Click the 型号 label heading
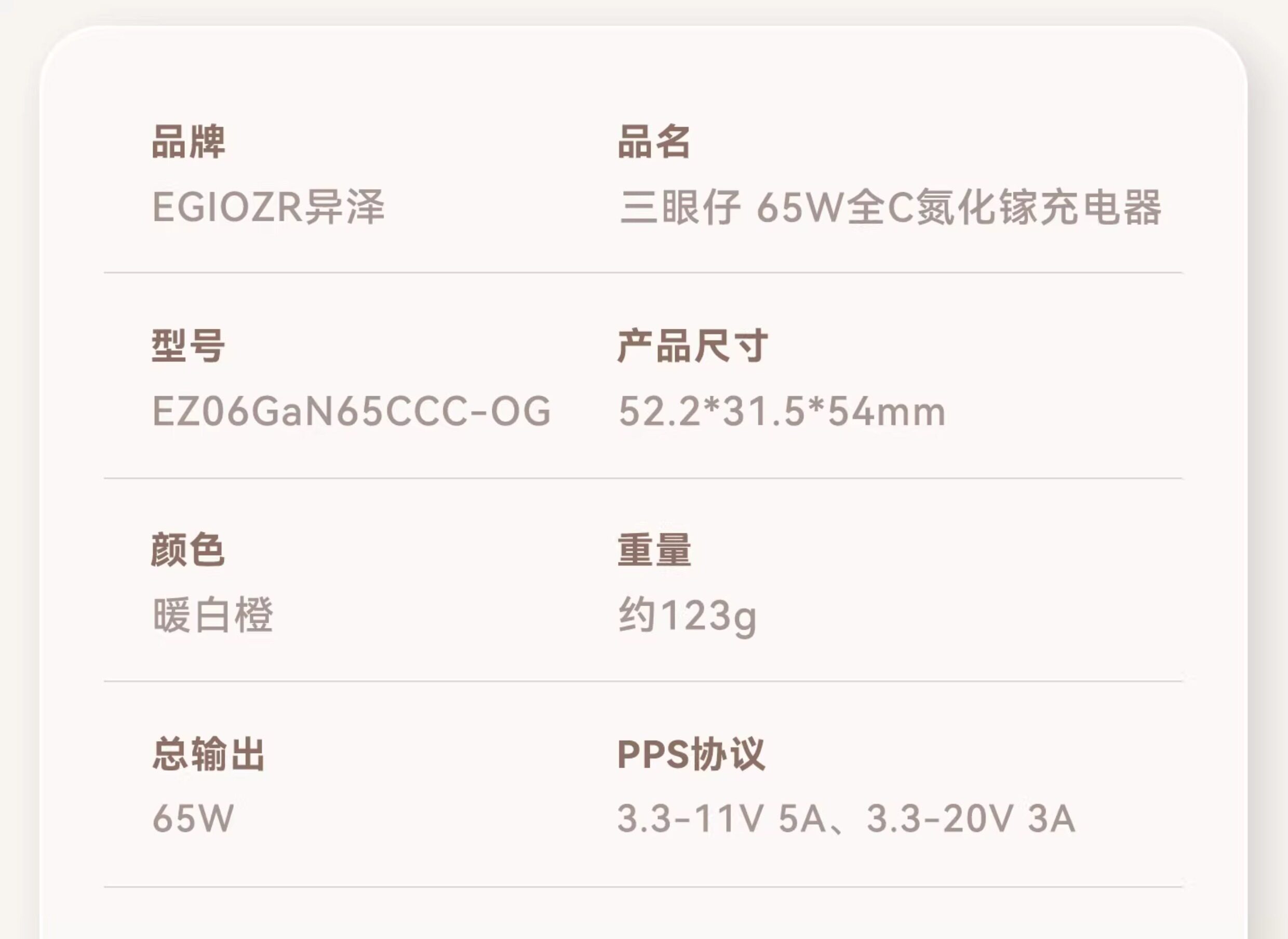This screenshot has width=1288, height=939. pyautogui.click(x=188, y=345)
